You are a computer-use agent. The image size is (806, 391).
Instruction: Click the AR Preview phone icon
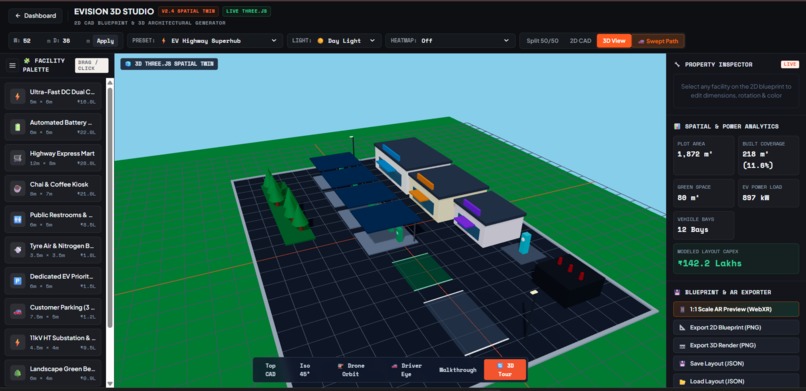pos(682,310)
